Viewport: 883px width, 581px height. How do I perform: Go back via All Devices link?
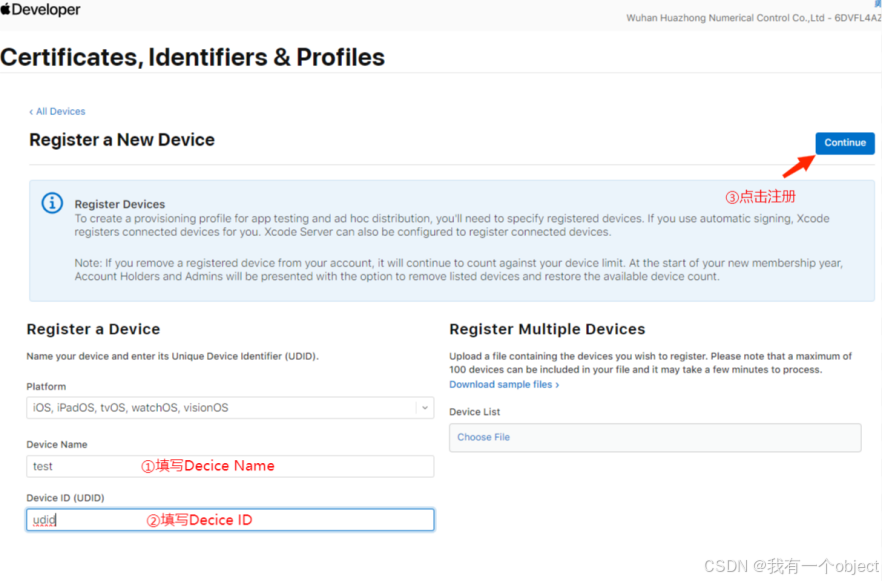(57, 111)
